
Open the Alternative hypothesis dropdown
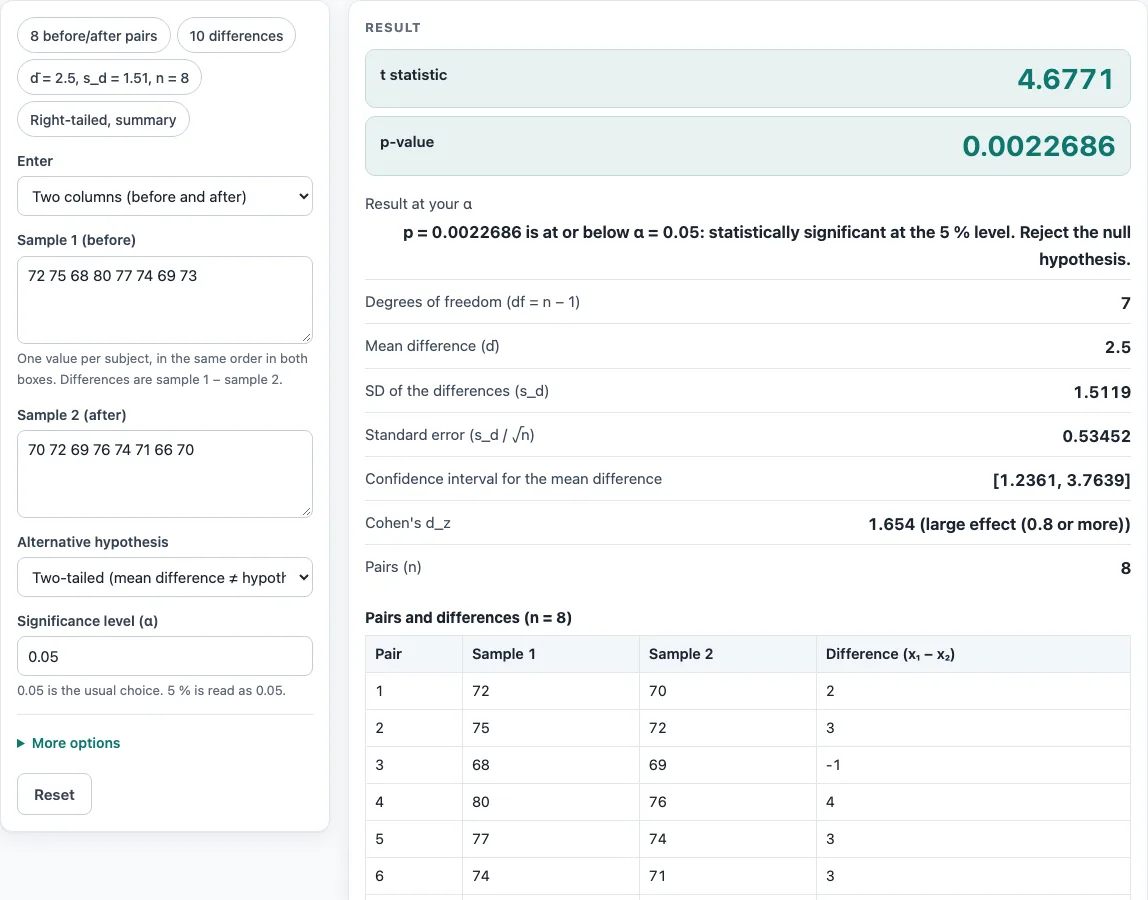(x=165, y=577)
